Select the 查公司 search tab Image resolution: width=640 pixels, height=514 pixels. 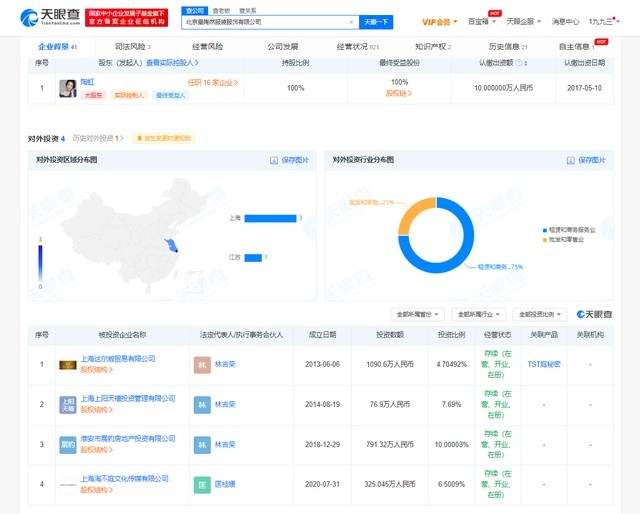(x=195, y=11)
